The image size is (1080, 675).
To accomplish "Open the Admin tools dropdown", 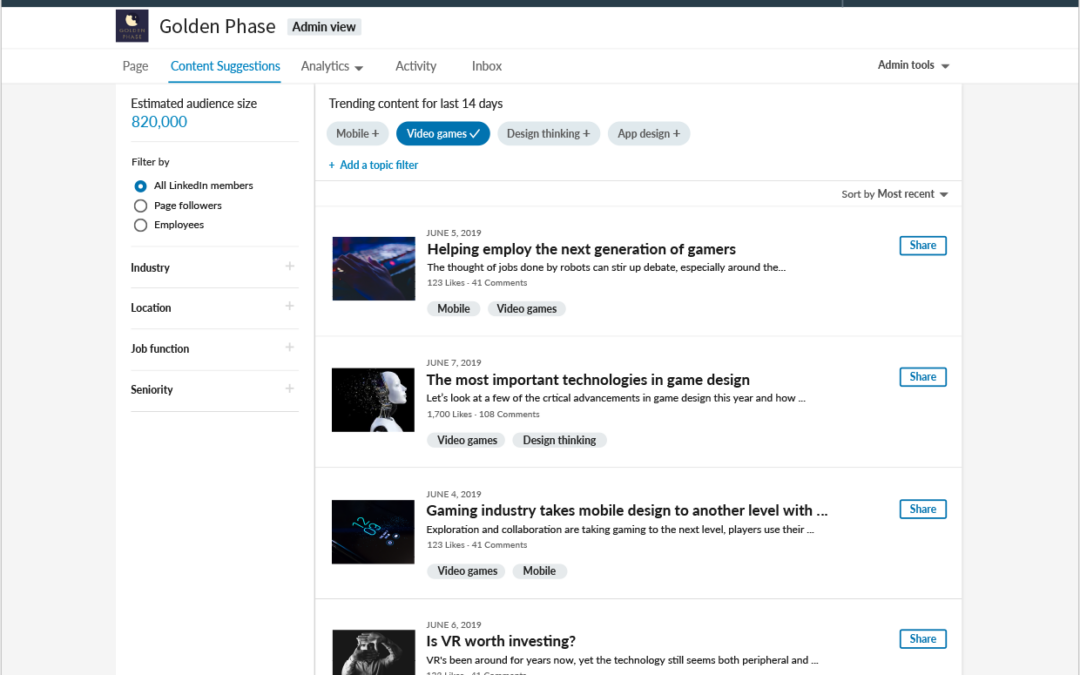I will point(912,64).
